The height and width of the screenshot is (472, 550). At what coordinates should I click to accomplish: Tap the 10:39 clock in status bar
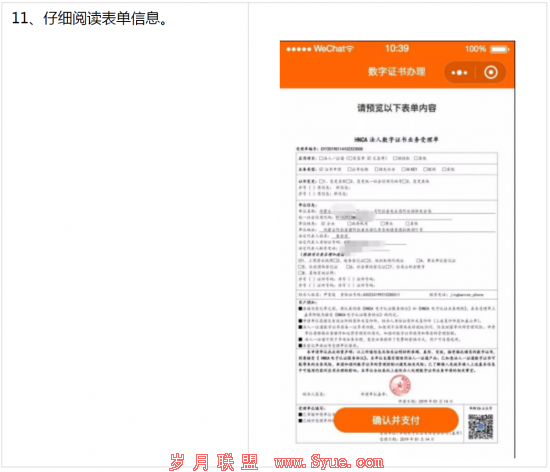click(397, 48)
